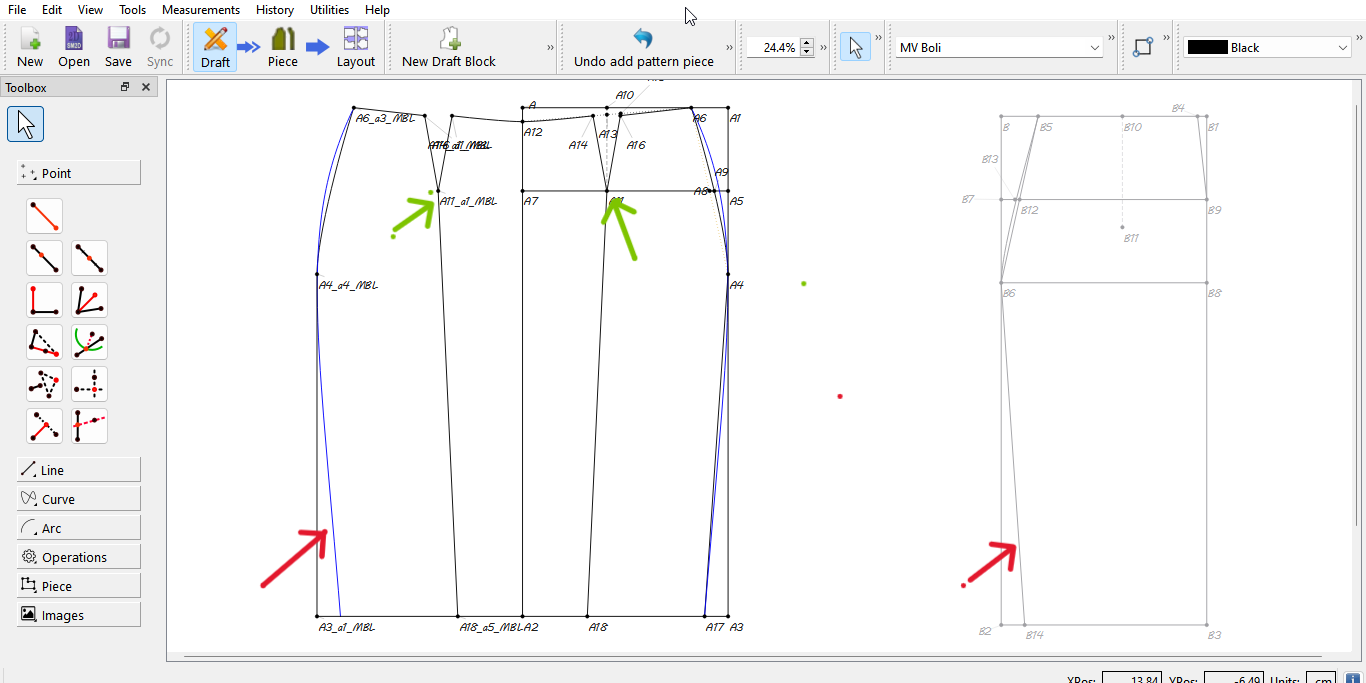
Task: Open the Utilities menu
Action: 329,10
